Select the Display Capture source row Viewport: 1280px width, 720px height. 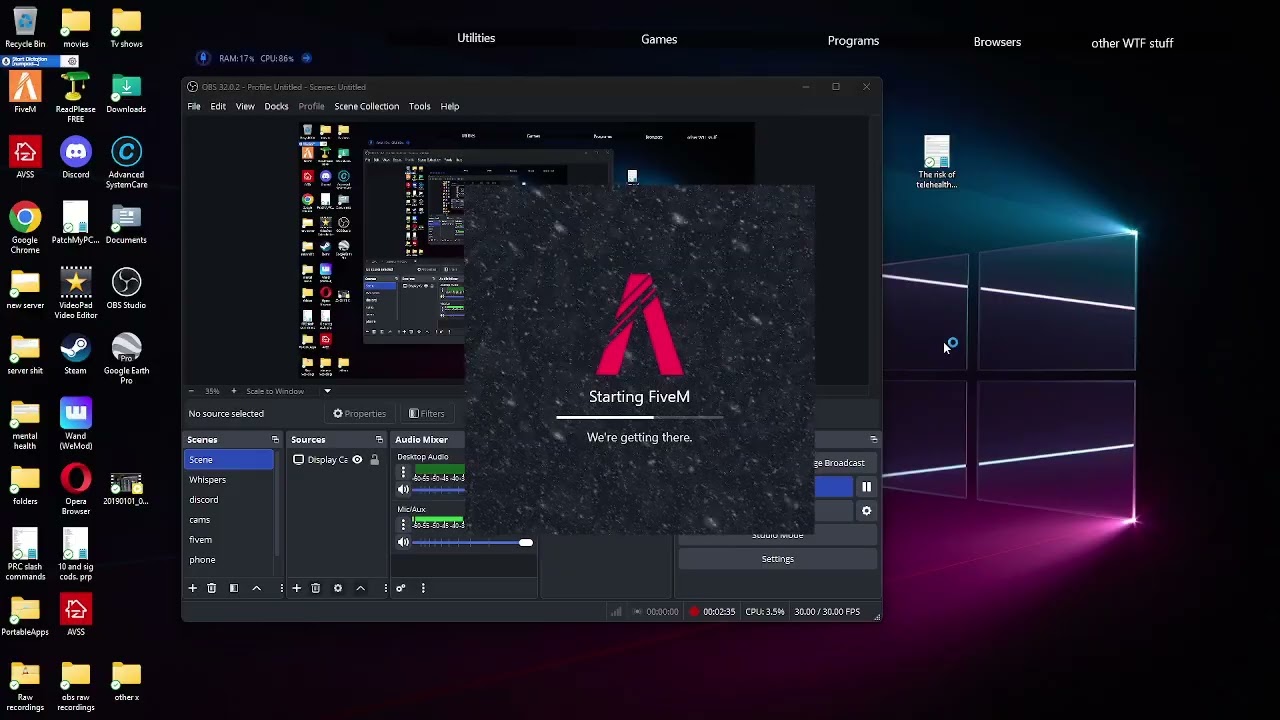click(336, 460)
